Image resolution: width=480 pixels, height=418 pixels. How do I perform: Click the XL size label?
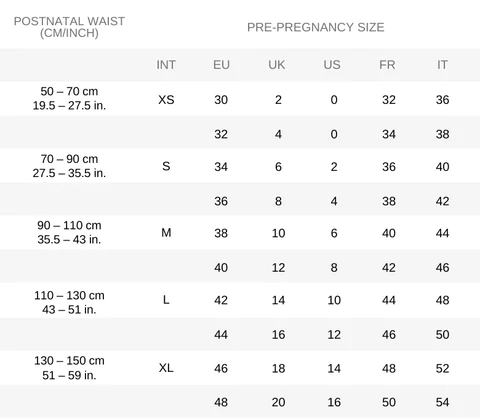coord(166,368)
